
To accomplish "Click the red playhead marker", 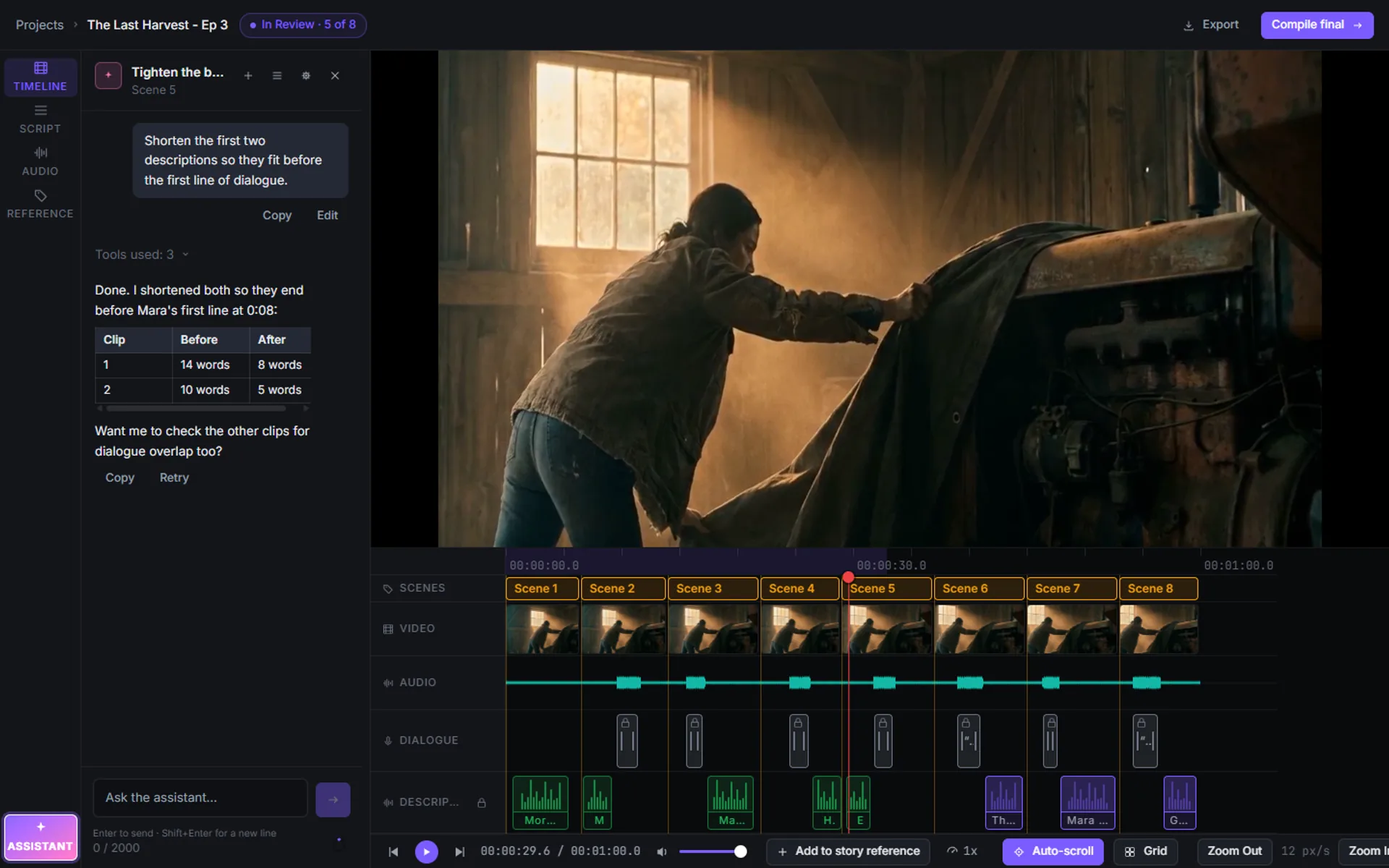I will [x=848, y=577].
